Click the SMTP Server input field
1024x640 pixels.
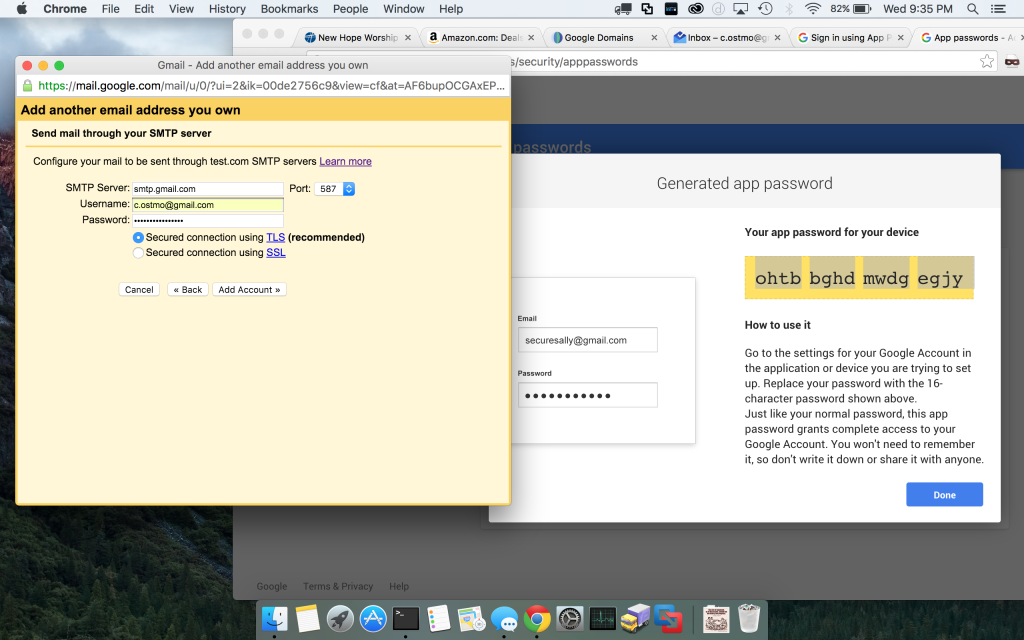[208, 189]
